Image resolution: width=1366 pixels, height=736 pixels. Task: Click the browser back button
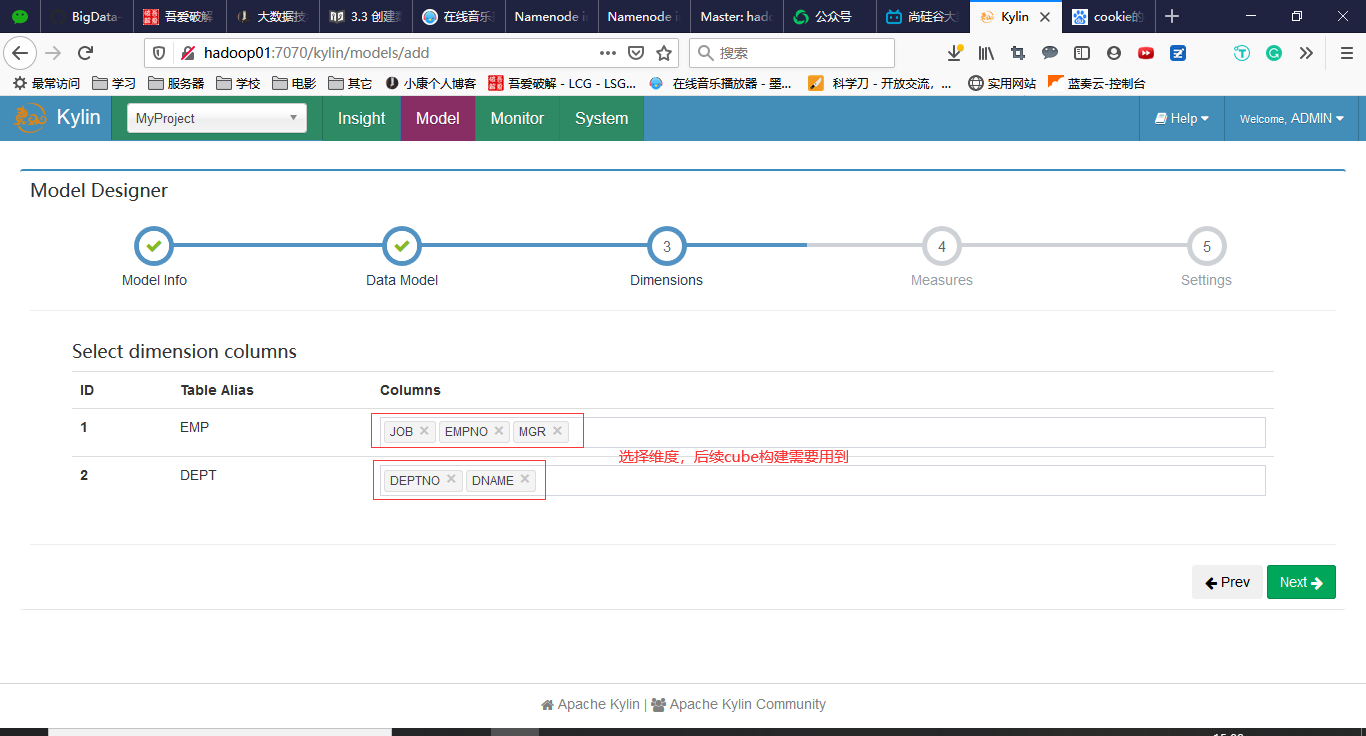tap(21, 53)
